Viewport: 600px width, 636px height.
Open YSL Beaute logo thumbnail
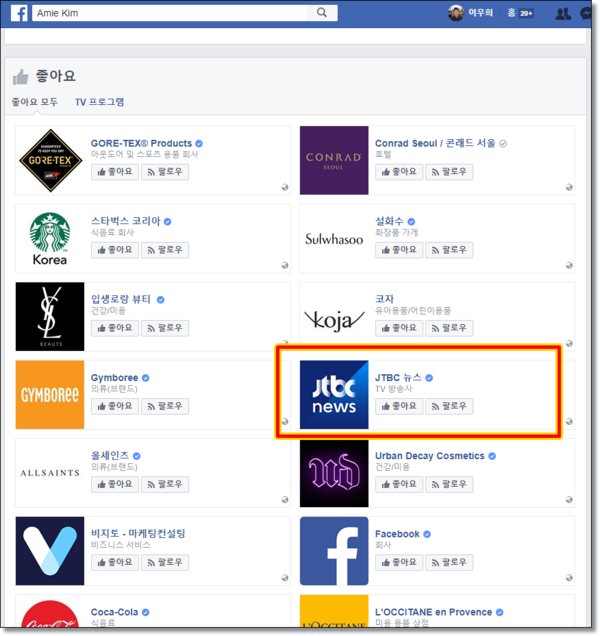(x=50, y=317)
